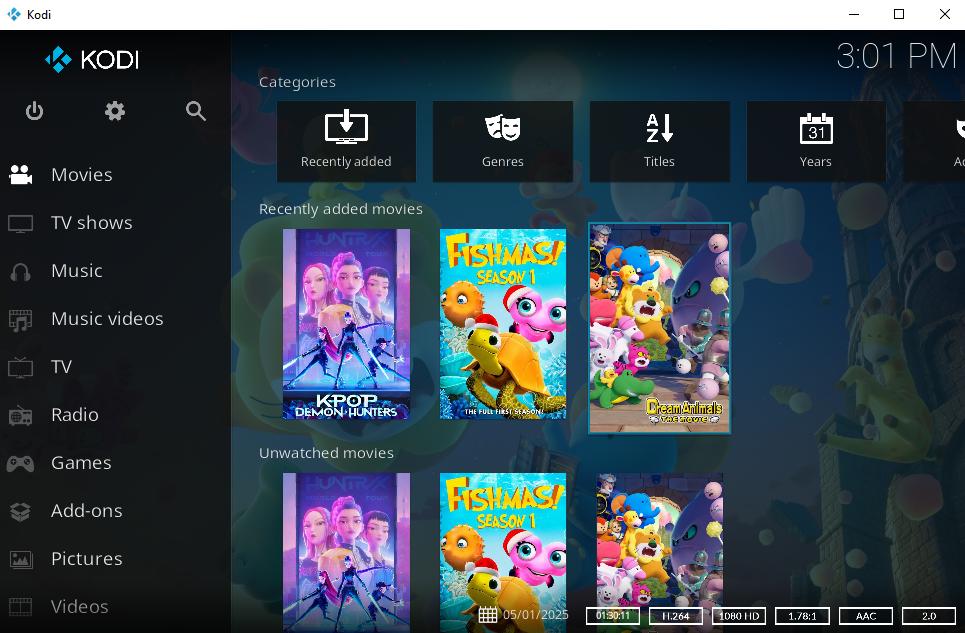The height and width of the screenshot is (633, 965).
Task: Click the Videos filmstrip icon
Action: (x=20, y=607)
